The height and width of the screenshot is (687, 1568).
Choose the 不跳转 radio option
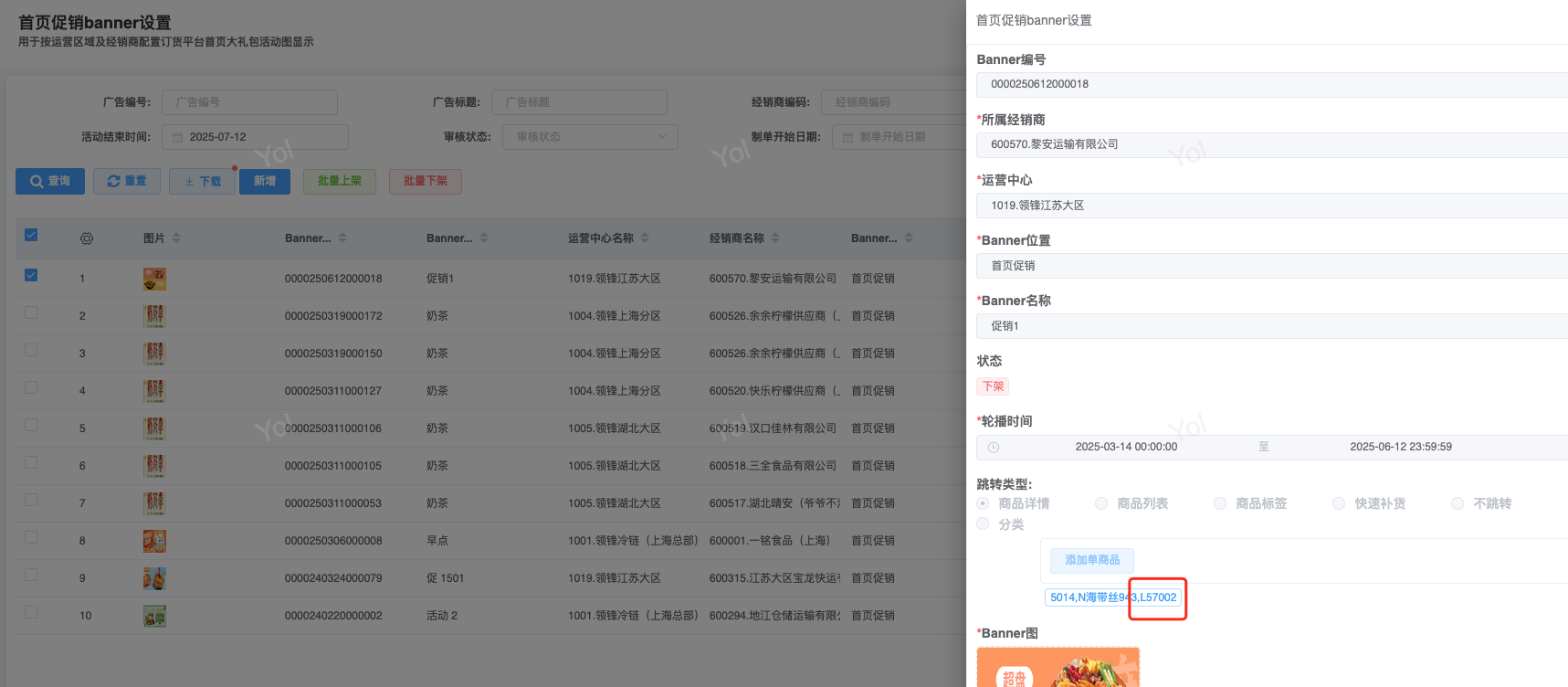tap(1458, 503)
